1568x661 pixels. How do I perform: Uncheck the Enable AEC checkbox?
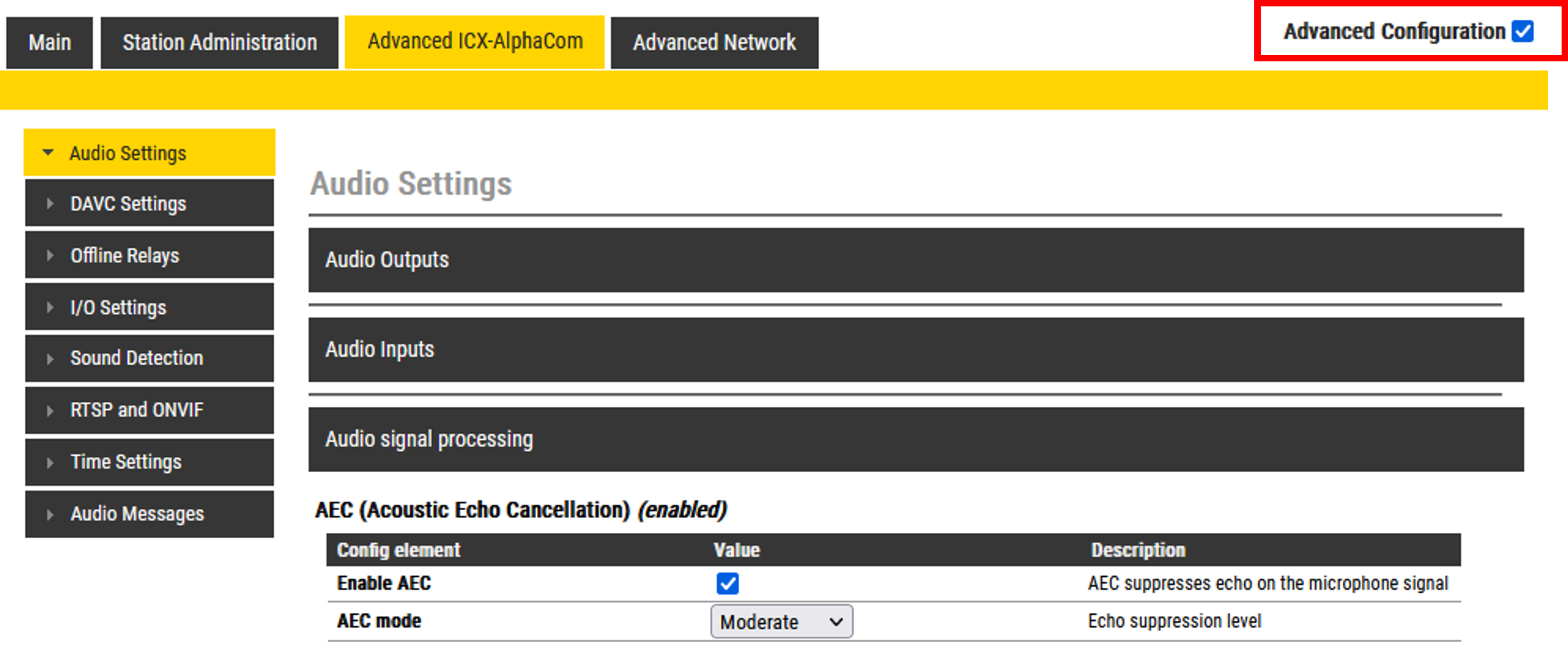[x=727, y=583]
